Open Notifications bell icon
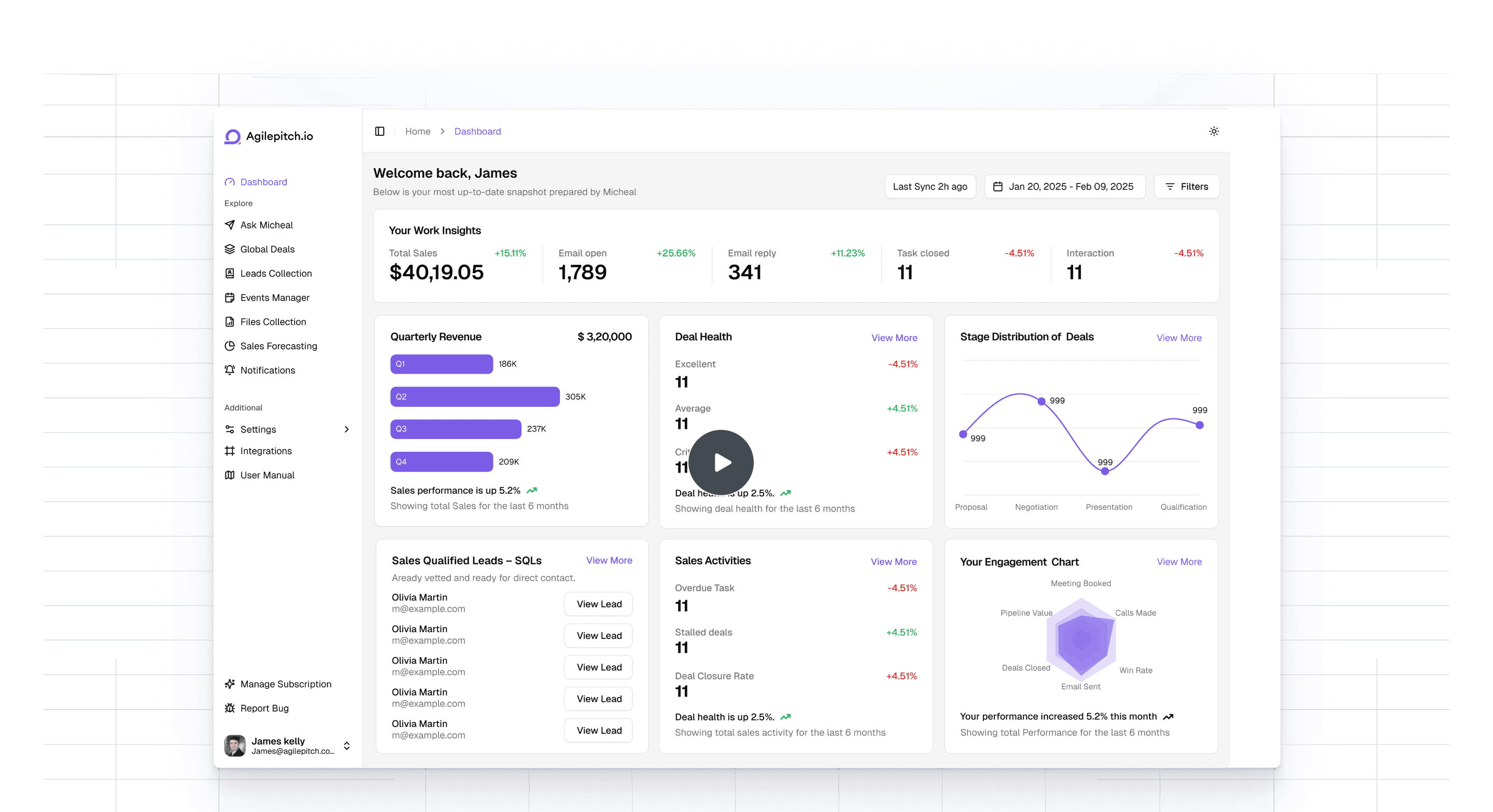 coord(230,370)
